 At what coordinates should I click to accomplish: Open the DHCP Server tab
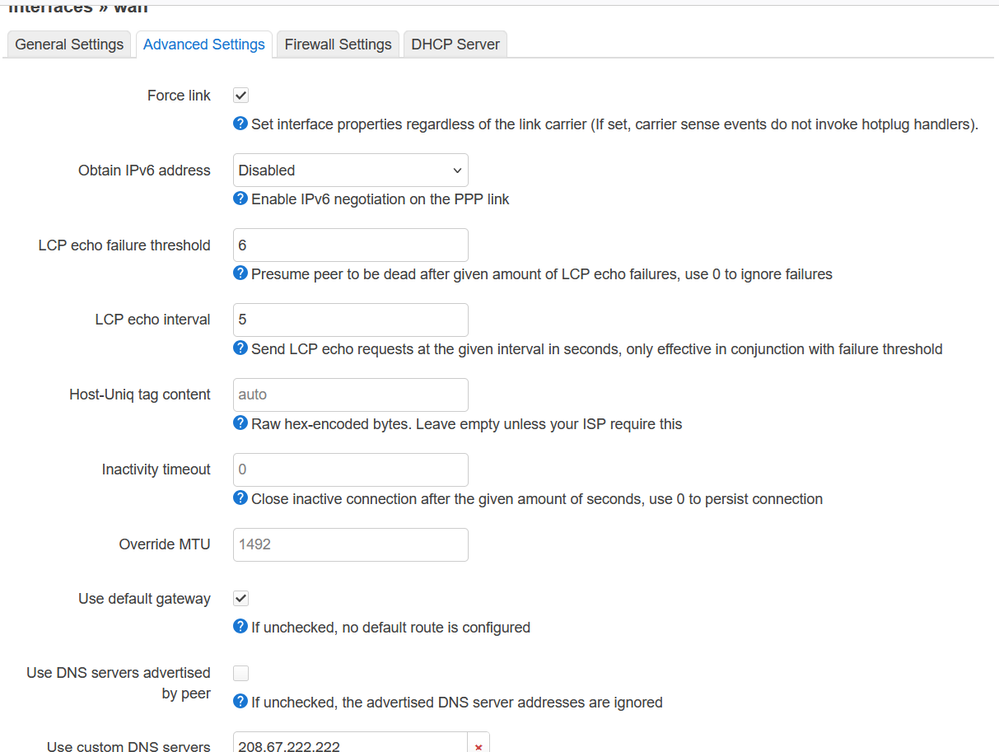coord(455,44)
